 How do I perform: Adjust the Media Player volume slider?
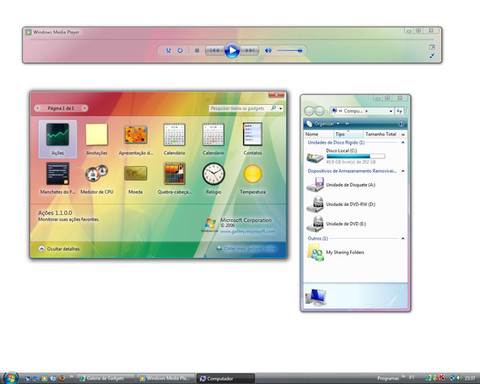tap(290, 51)
